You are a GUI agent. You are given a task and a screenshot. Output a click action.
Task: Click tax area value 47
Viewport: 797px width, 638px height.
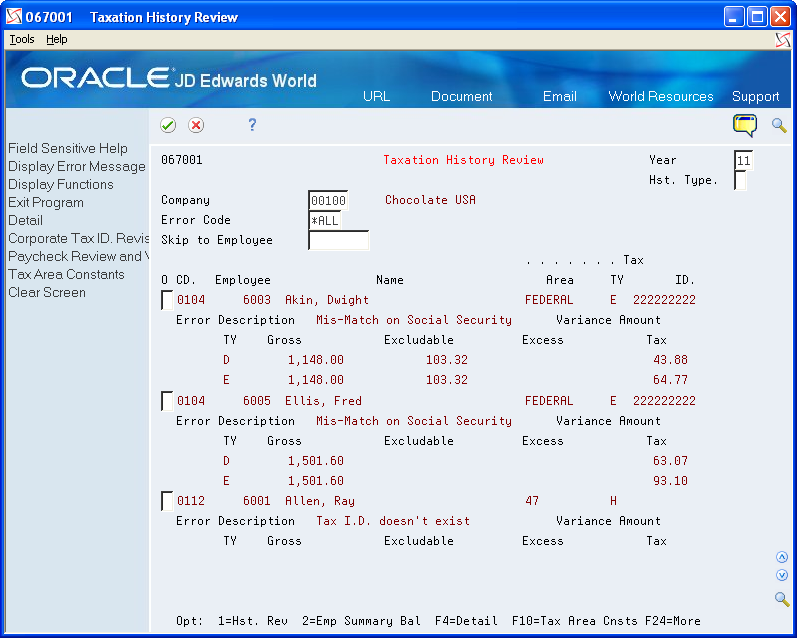[x=532, y=501]
